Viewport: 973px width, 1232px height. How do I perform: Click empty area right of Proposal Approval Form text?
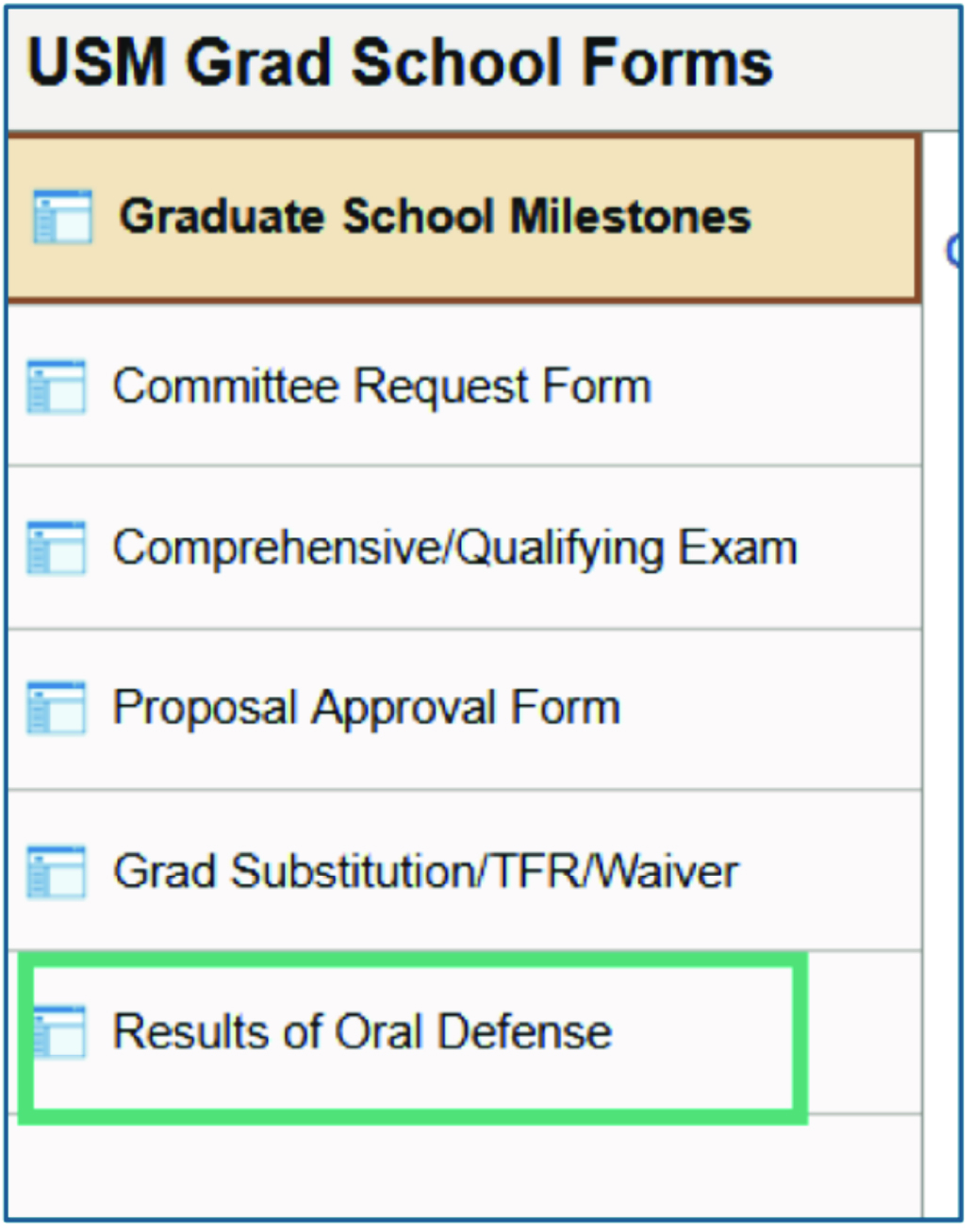point(768,708)
